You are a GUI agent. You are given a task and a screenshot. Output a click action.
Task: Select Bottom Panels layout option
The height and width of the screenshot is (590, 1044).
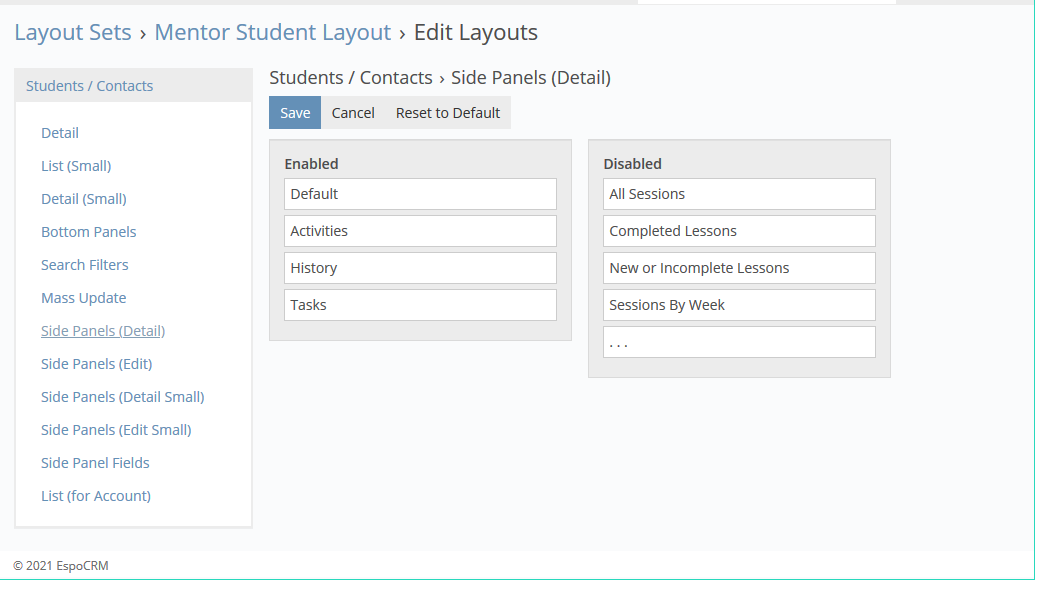tap(88, 232)
